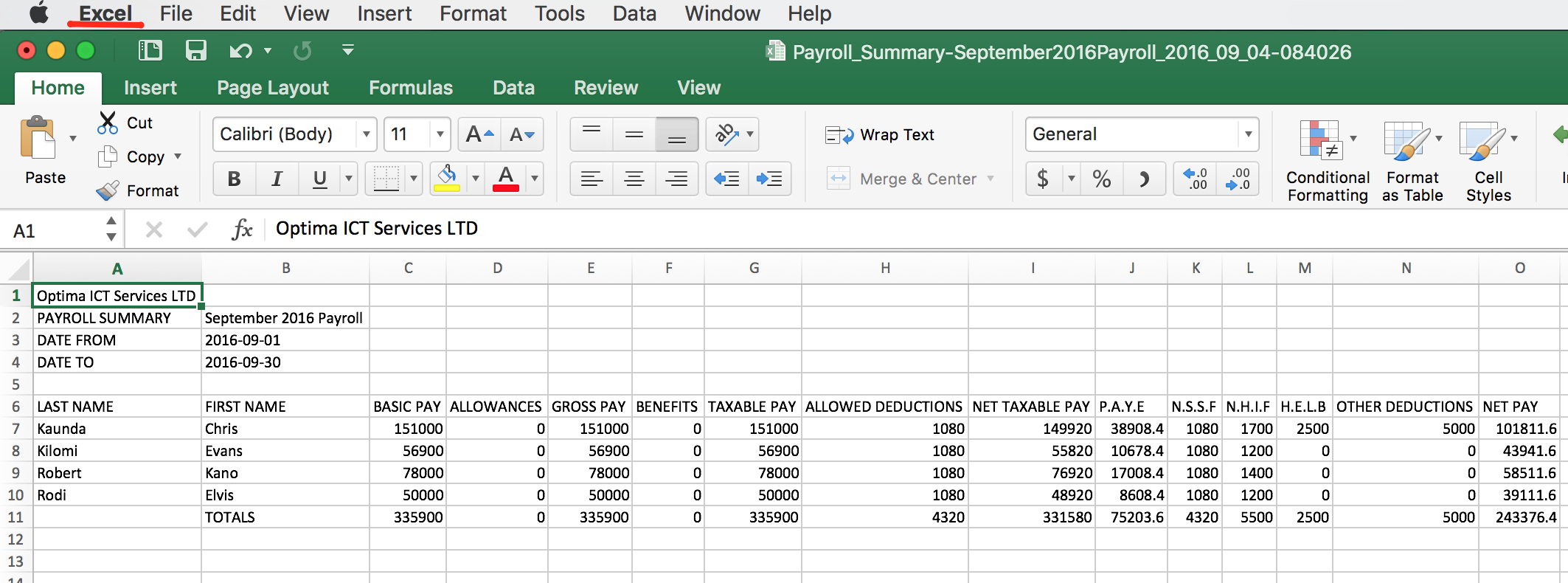Expand the General number format dropdown

coord(1248,134)
